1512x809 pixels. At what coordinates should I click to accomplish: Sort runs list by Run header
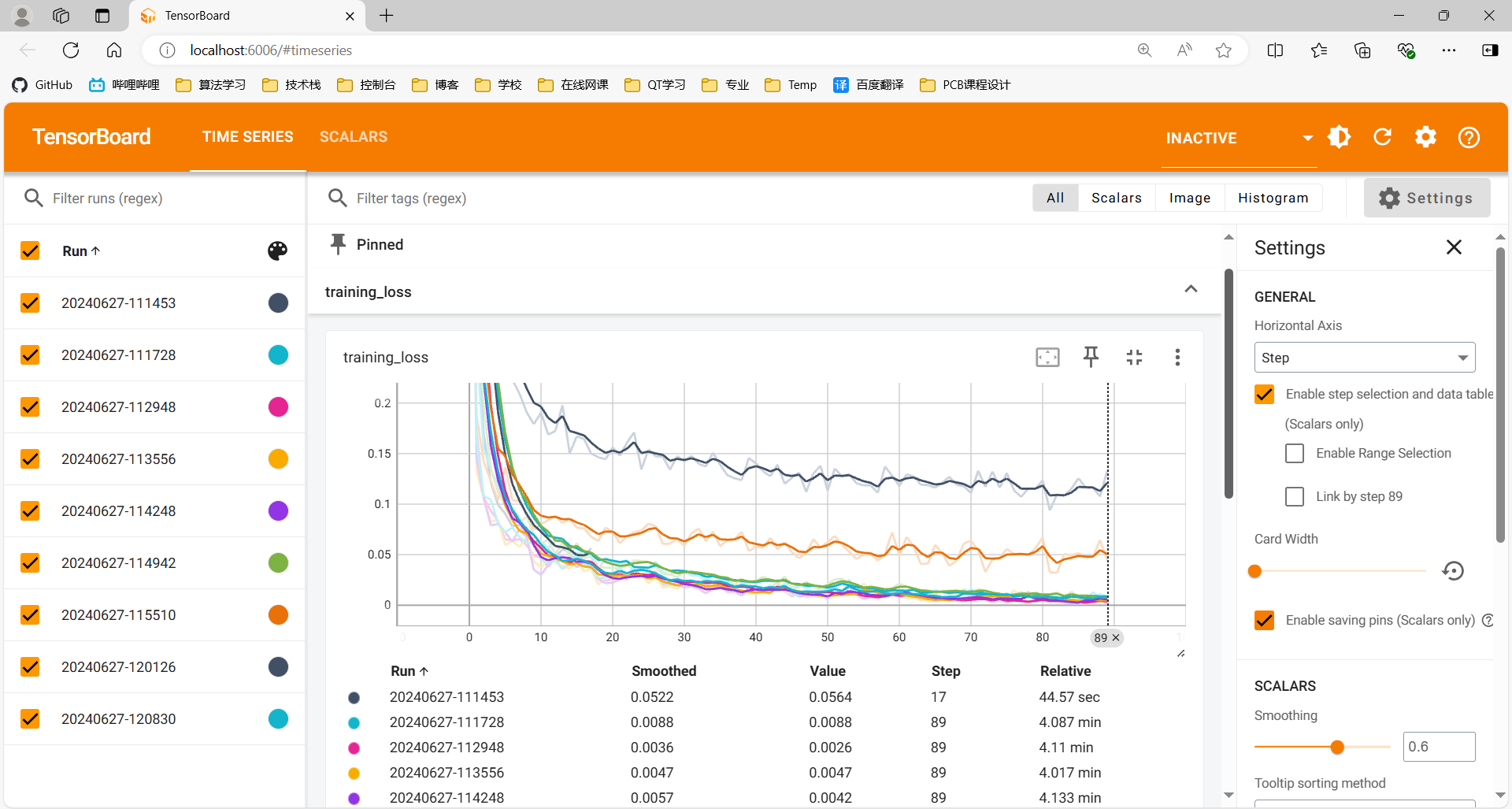point(81,250)
